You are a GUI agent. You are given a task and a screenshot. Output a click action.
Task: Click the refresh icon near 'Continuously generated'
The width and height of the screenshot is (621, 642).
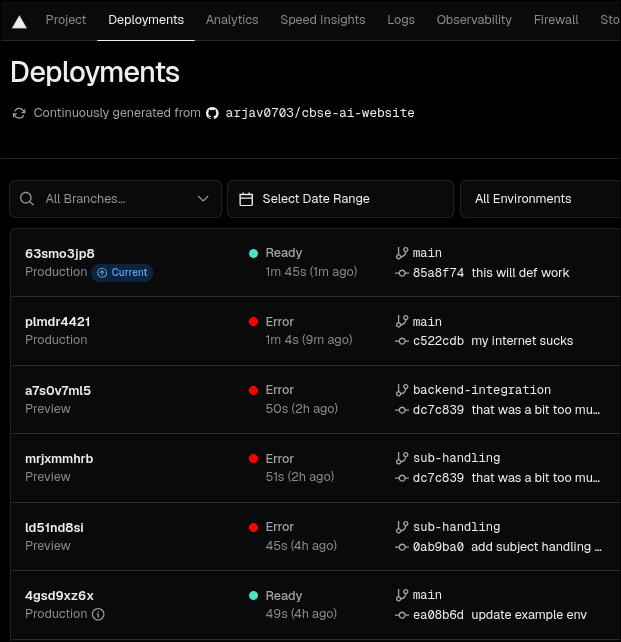point(19,113)
